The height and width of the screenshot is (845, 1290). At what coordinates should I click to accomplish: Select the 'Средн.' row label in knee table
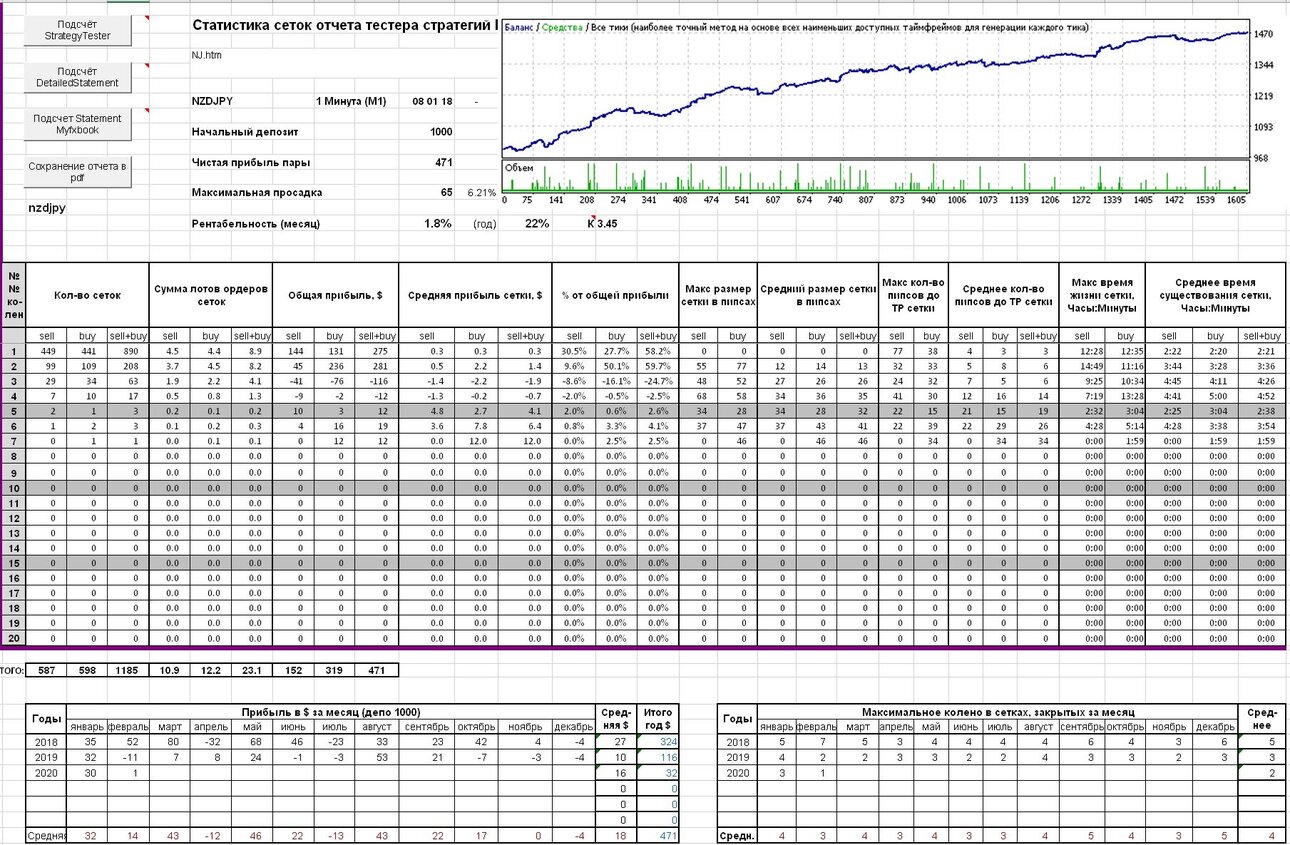(x=738, y=835)
